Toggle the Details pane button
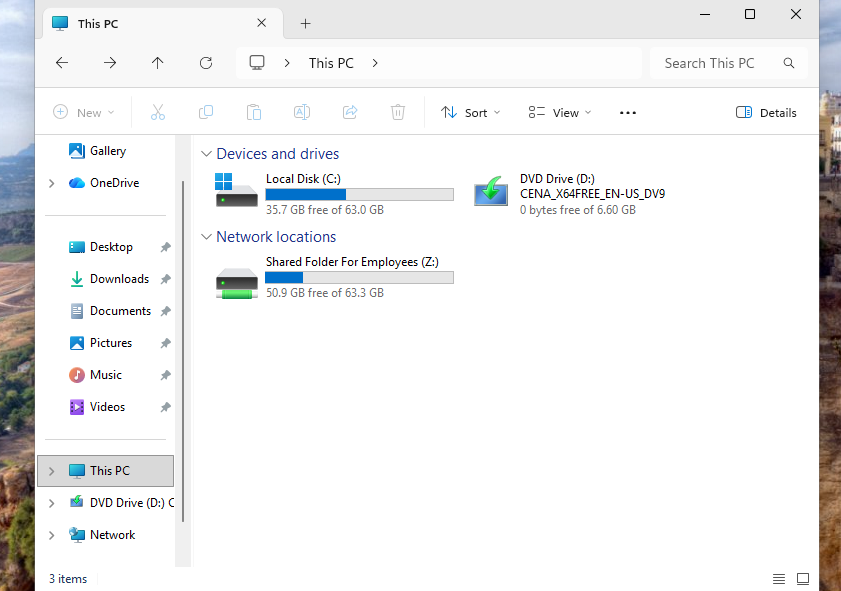 pyautogui.click(x=766, y=113)
